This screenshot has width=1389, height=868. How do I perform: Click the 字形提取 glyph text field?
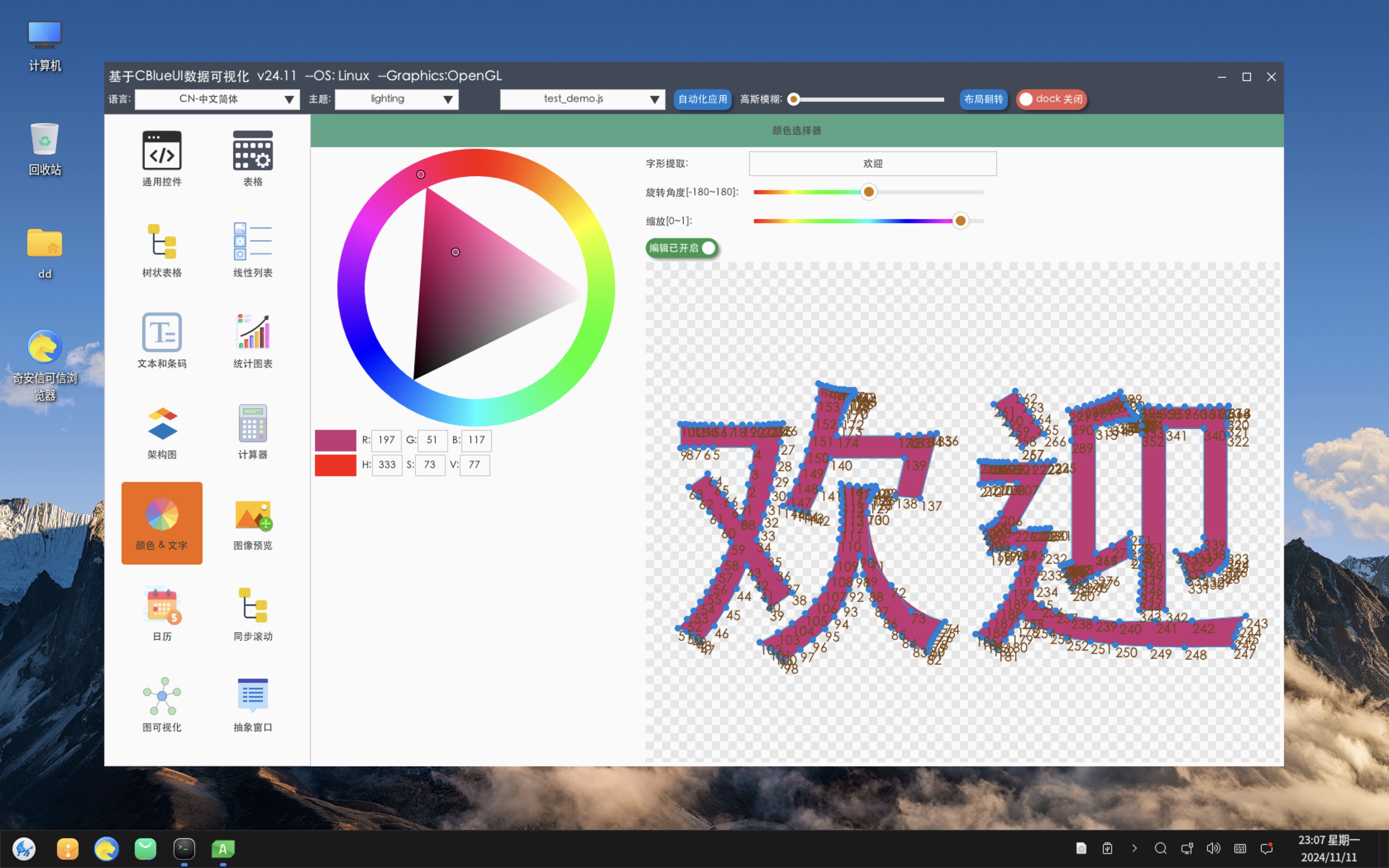(872, 164)
